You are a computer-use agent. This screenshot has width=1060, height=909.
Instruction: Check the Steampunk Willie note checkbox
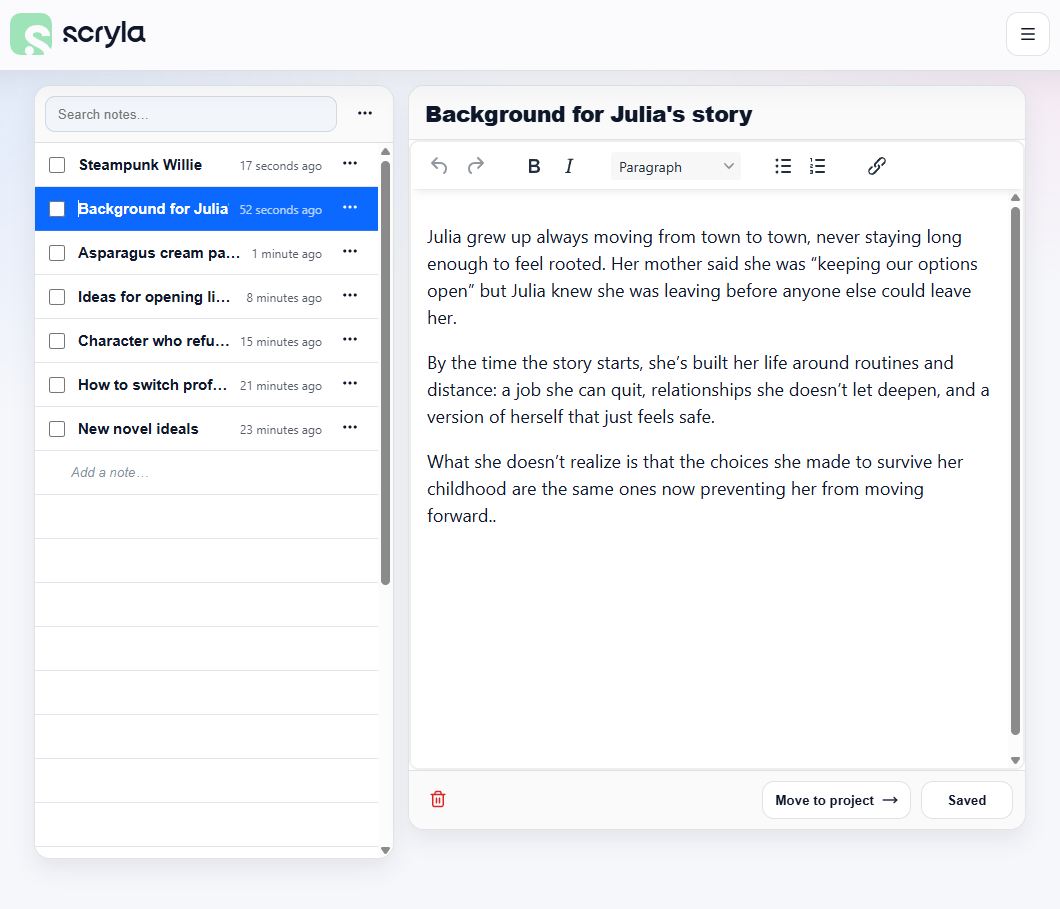click(57, 165)
